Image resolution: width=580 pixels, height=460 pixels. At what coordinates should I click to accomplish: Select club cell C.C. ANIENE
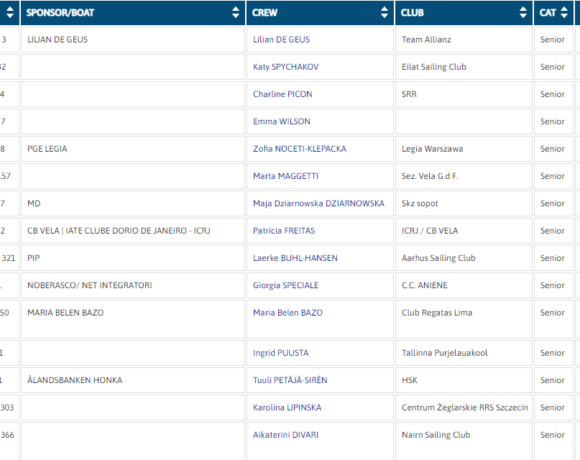(464, 285)
